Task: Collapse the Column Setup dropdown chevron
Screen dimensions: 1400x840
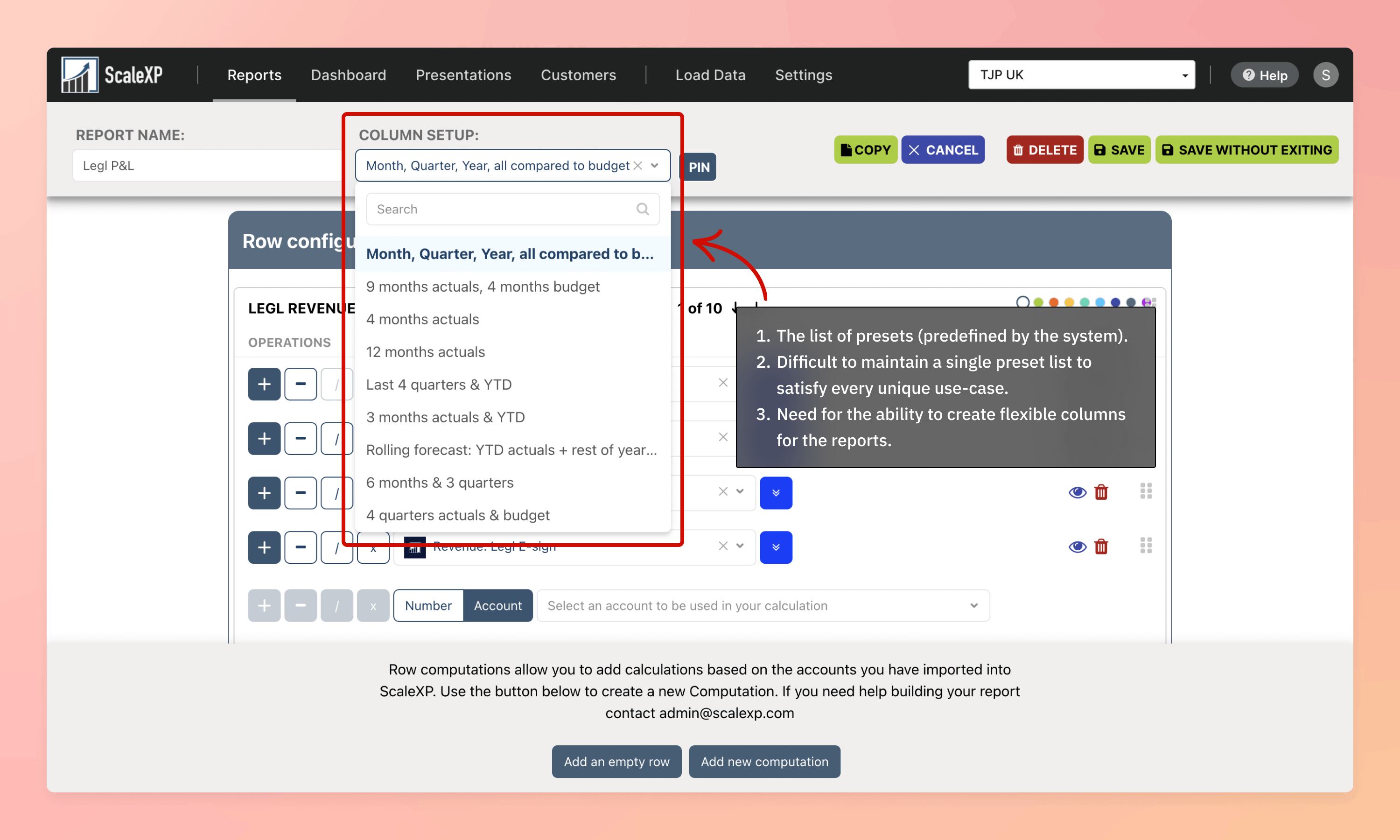Action: [655, 165]
